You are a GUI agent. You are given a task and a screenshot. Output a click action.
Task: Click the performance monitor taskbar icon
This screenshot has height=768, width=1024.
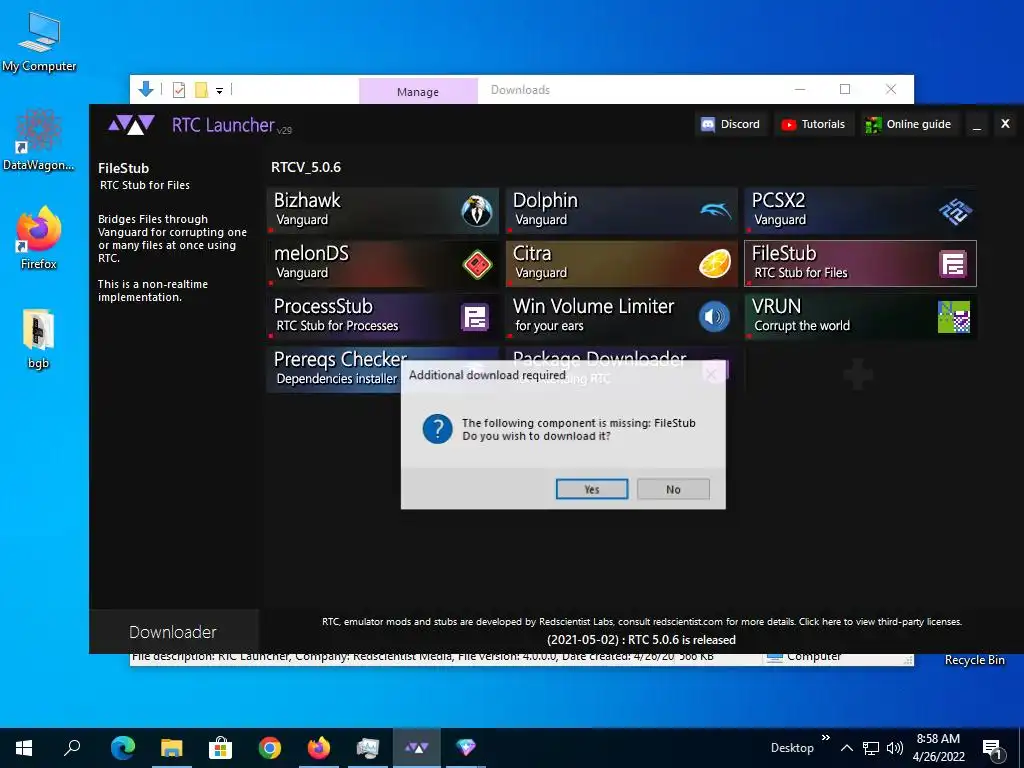[x=368, y=748]
